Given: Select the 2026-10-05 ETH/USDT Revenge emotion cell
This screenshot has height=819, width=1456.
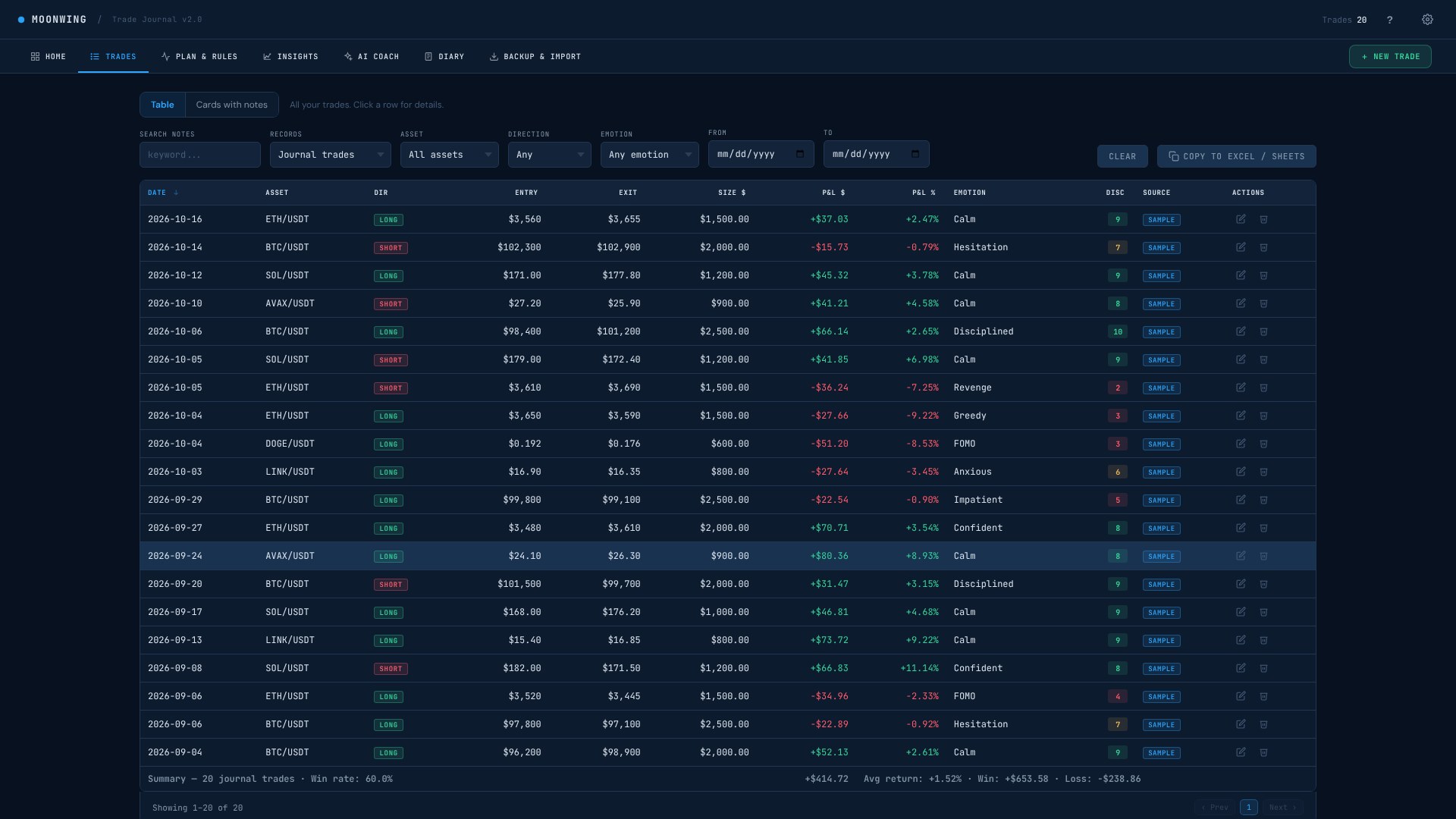Looking at the screenshot, I should (972, 388).
